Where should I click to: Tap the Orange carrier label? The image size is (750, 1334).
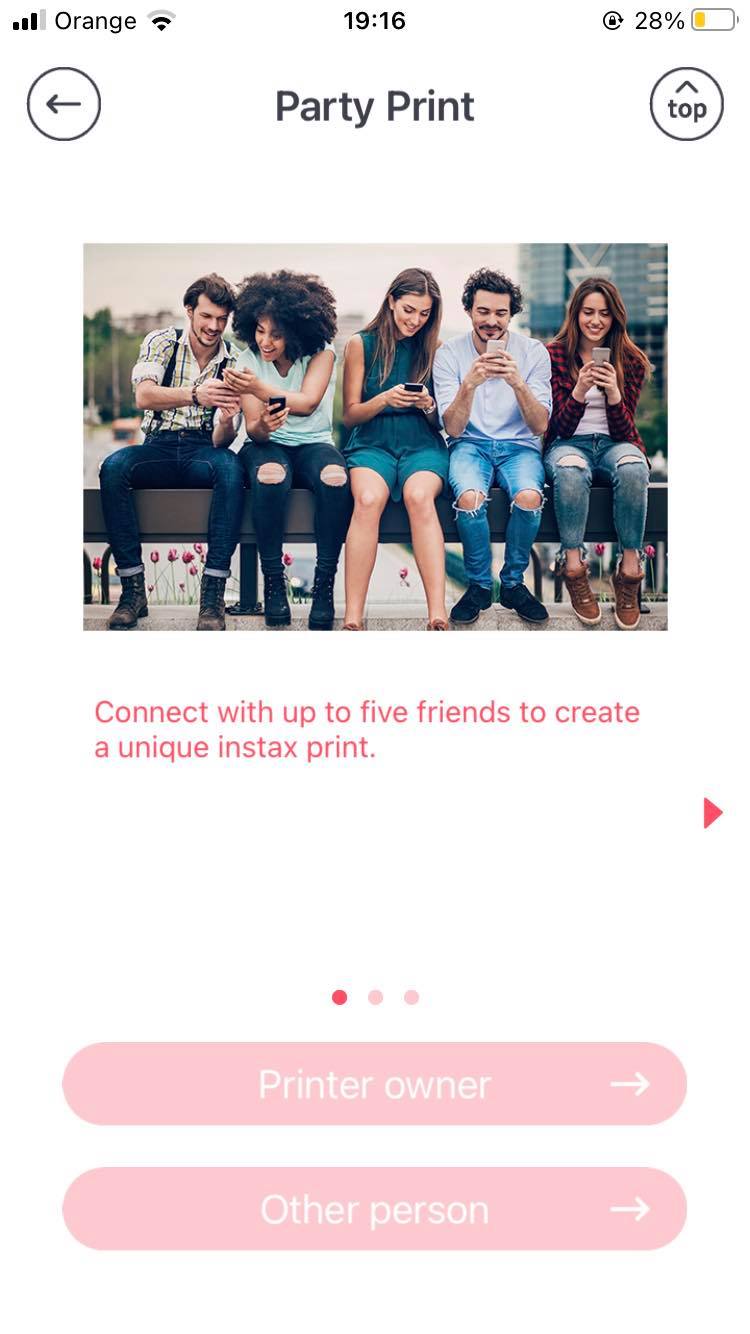(x=95, y=21)
